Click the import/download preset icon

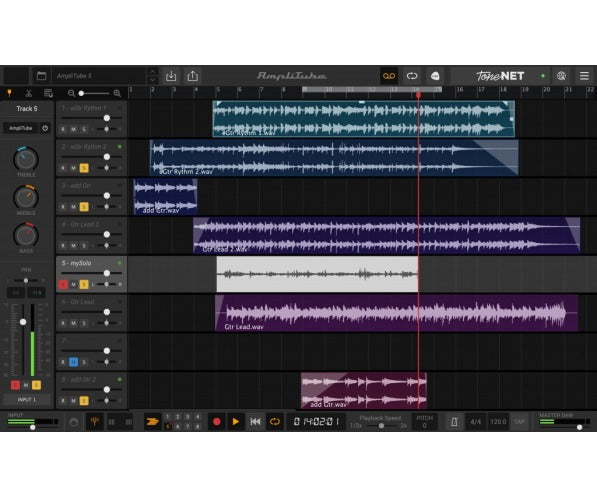pyautogui.click(x=171, y=76)
